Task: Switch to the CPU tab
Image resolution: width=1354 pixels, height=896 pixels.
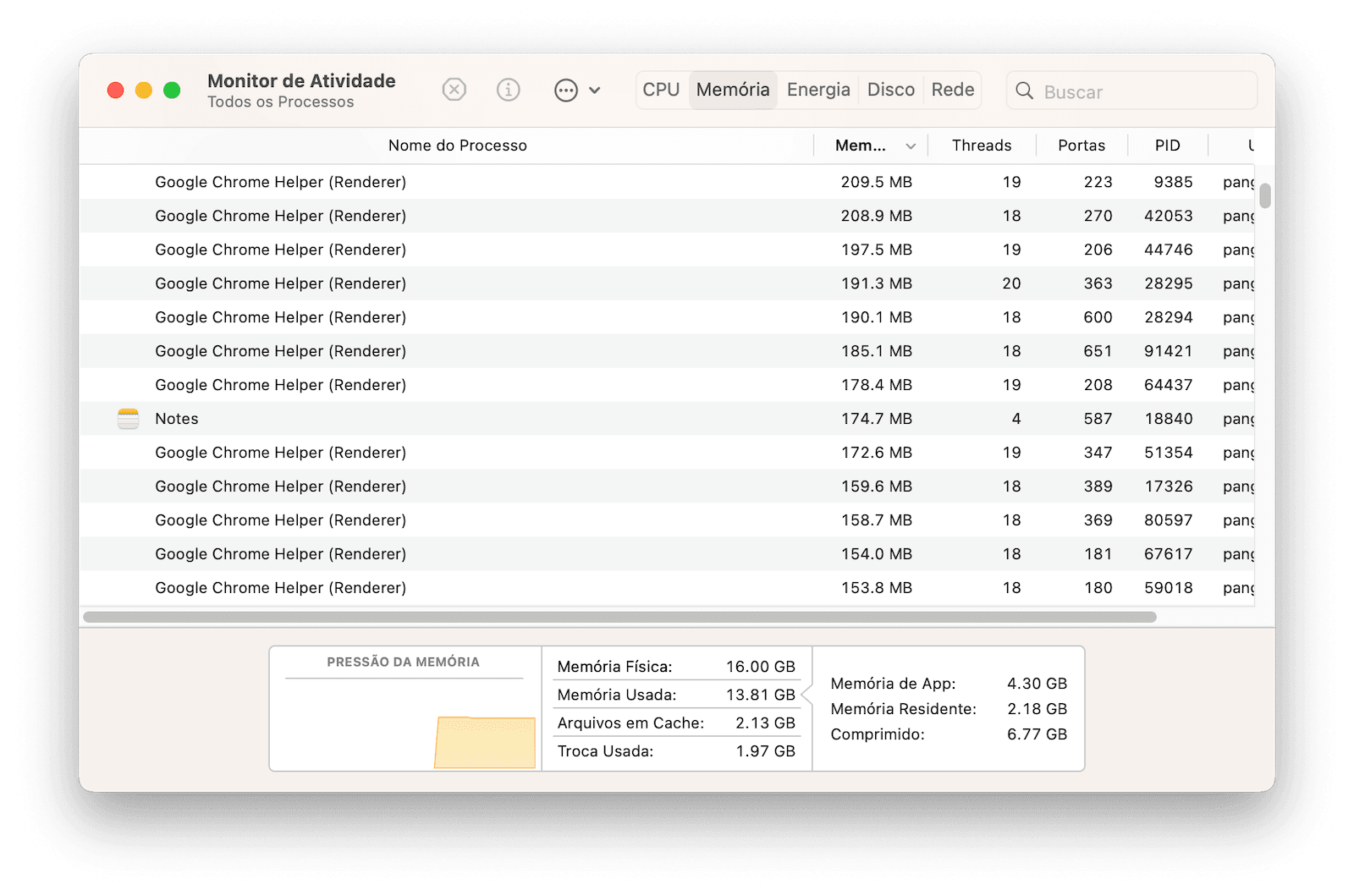Action: pos(662,89)
